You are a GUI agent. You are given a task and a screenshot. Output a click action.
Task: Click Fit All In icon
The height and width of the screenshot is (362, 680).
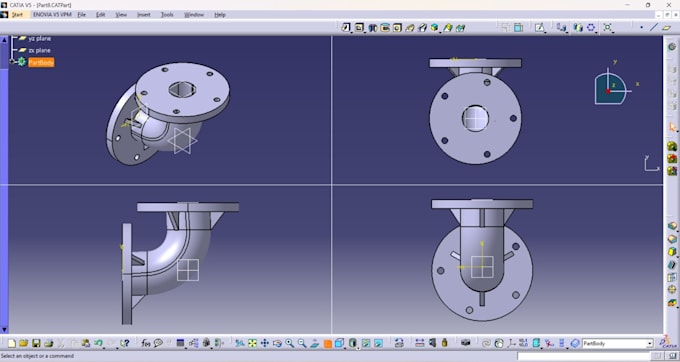252,343
